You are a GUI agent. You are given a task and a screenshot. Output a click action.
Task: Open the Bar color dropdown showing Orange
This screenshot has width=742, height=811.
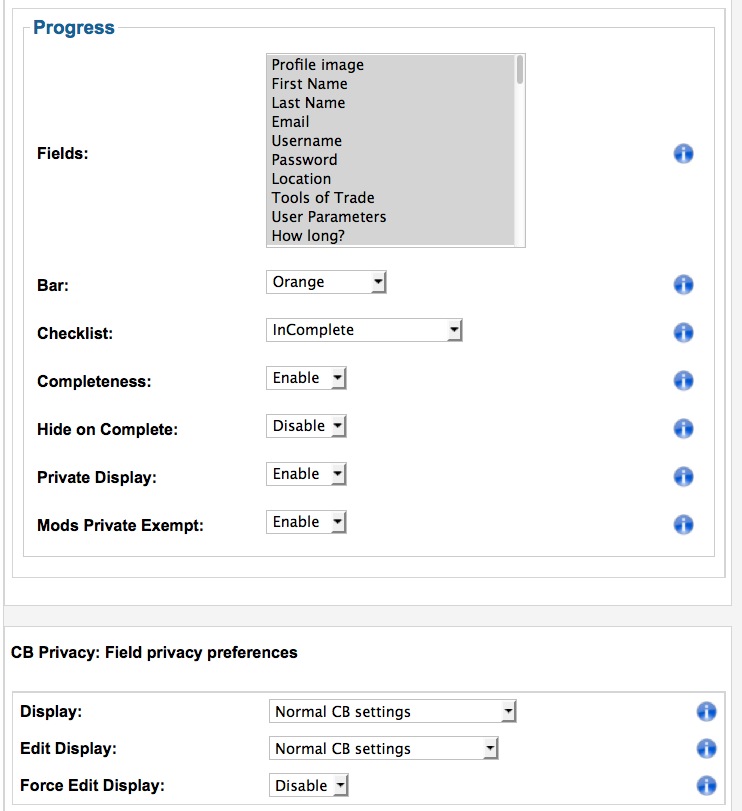[x=326, y=282]
